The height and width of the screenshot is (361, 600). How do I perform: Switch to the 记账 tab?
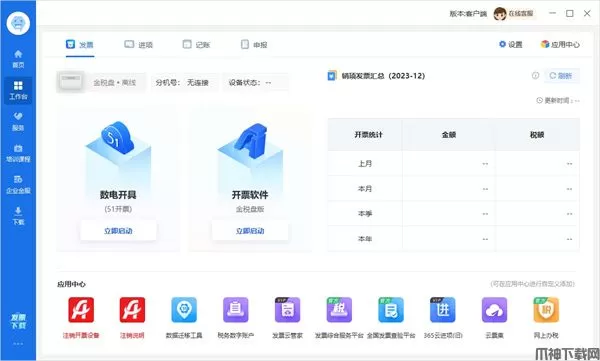pos(196,45)
